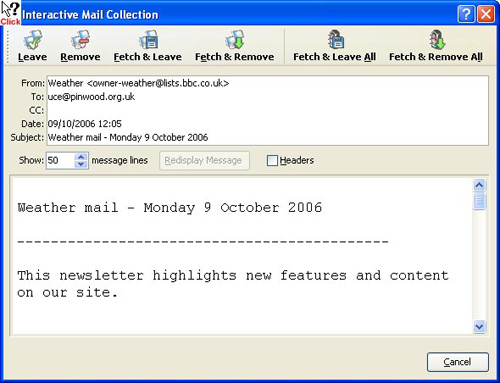Viewport: 500px width, 383px height.
Task: Click the newsletter highlights sentence in body
Action: point(233,284)
